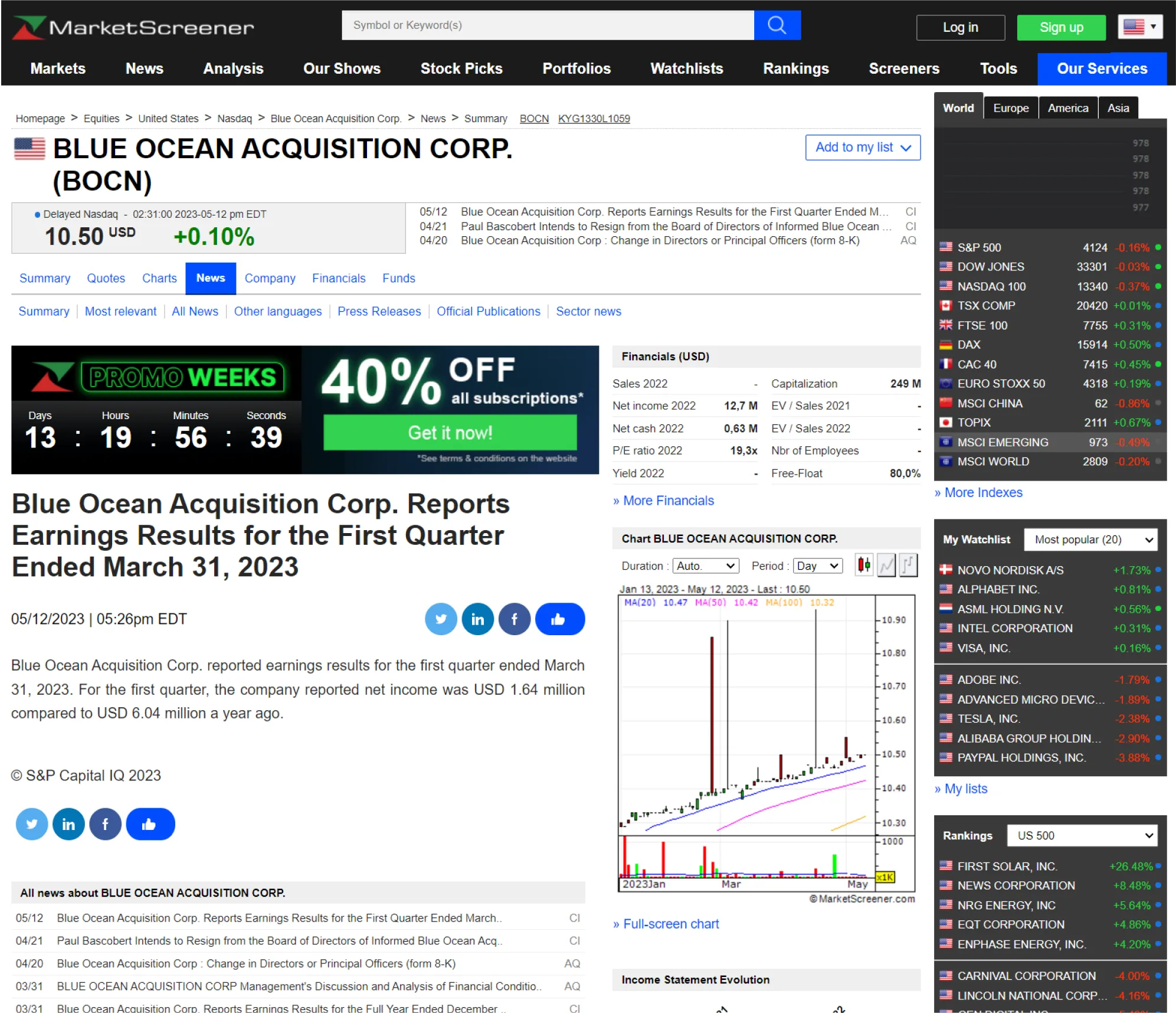Open the country flag language selector
This screenshot has height=1013, width=1176.
(x=1140, y=27)
